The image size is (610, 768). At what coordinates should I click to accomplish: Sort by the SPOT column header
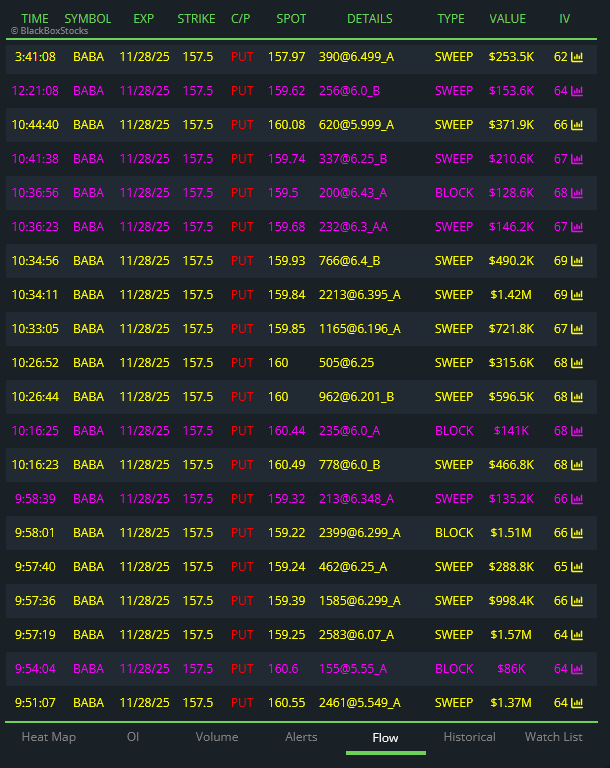[291, 19]
